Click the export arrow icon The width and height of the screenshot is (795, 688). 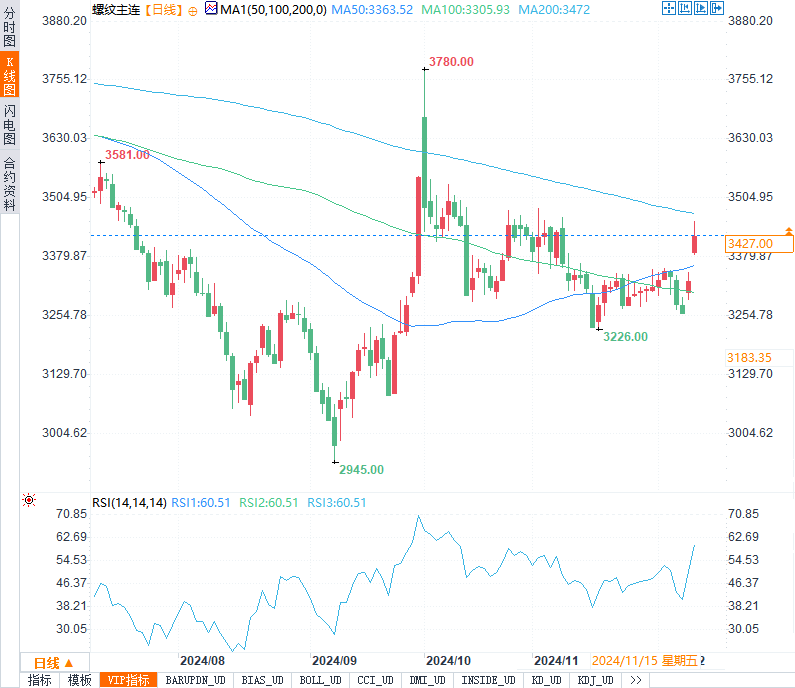click(x=717, y=8)
